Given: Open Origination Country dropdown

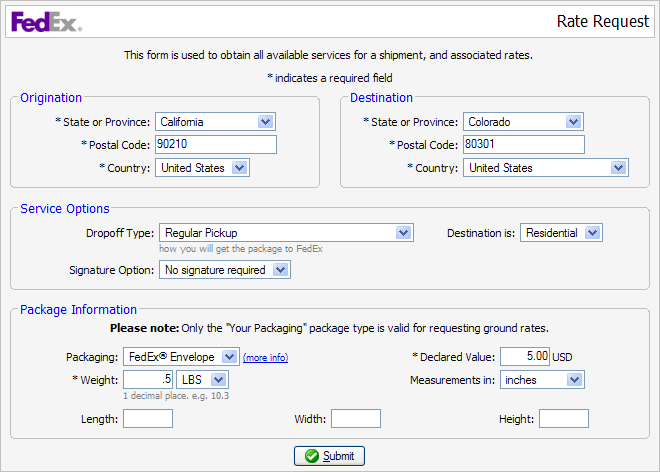Looking at the screenshot, I should coord(202,168).
